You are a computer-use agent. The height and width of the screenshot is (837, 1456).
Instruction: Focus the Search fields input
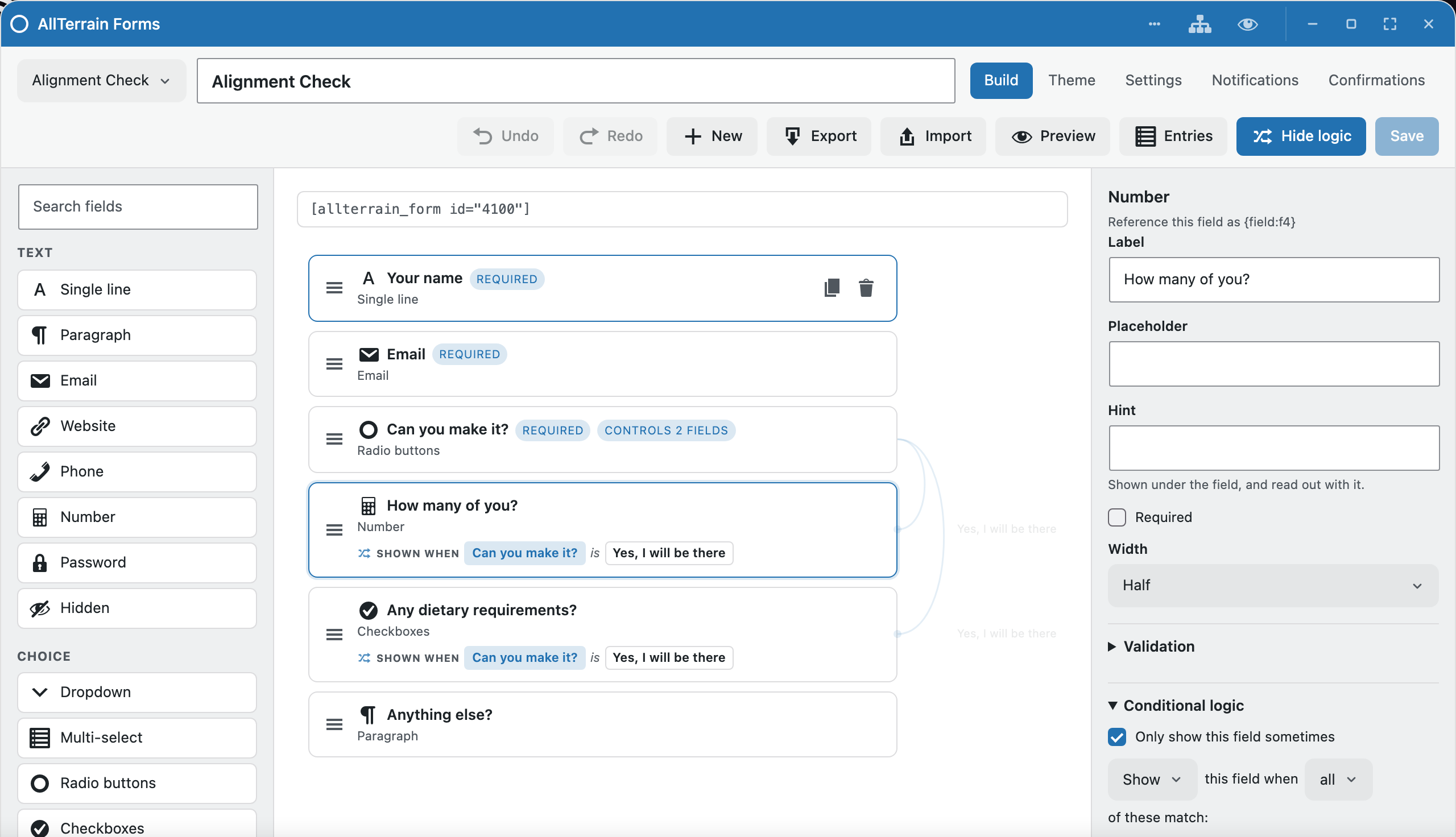tap(138, 207)
